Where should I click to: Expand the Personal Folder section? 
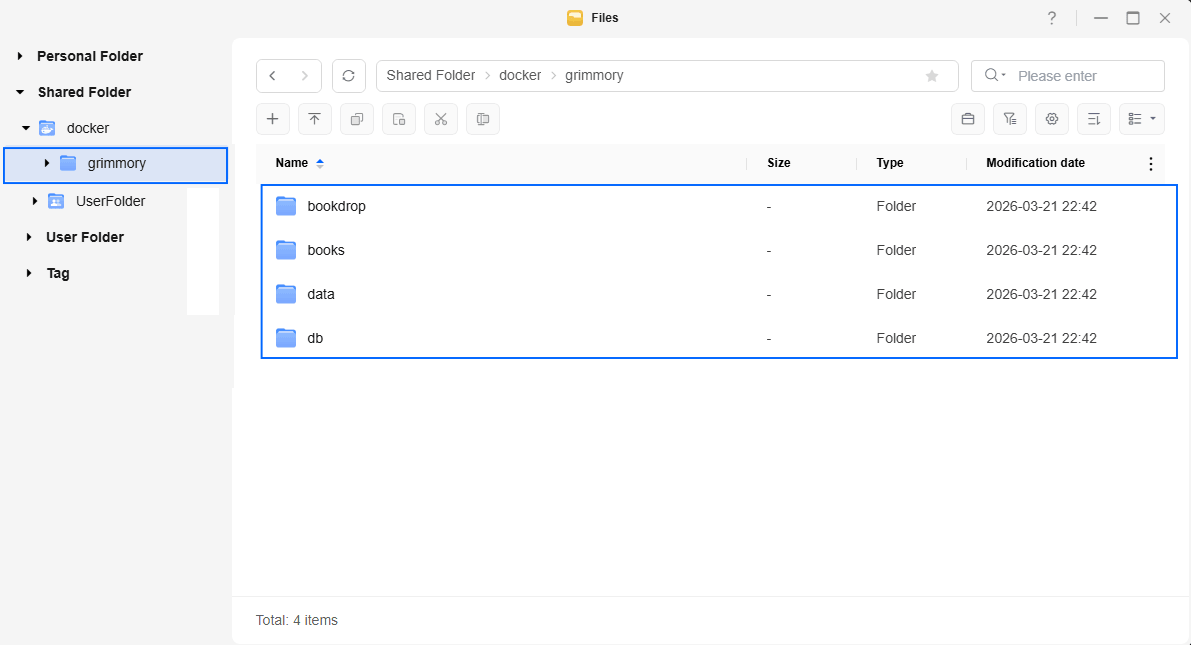click(x=20, y=56)
